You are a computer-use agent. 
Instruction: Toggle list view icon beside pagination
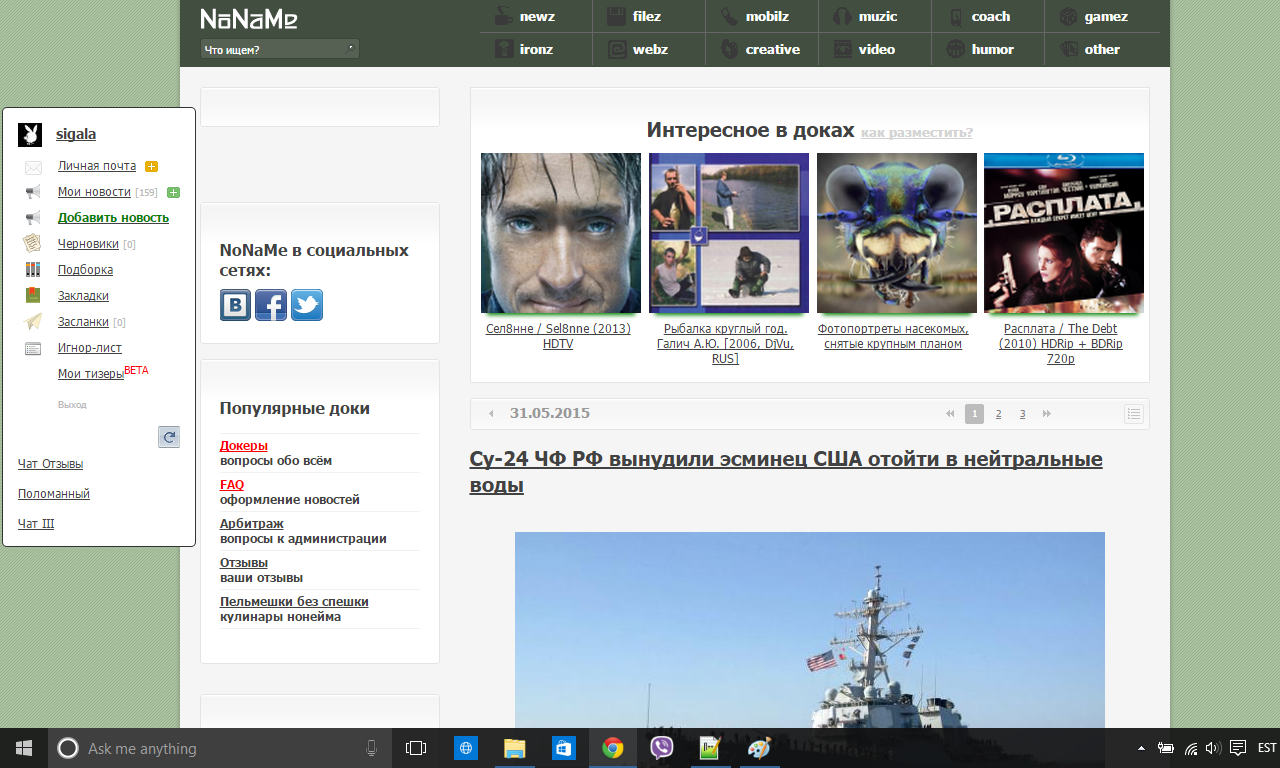[1133, 414]
